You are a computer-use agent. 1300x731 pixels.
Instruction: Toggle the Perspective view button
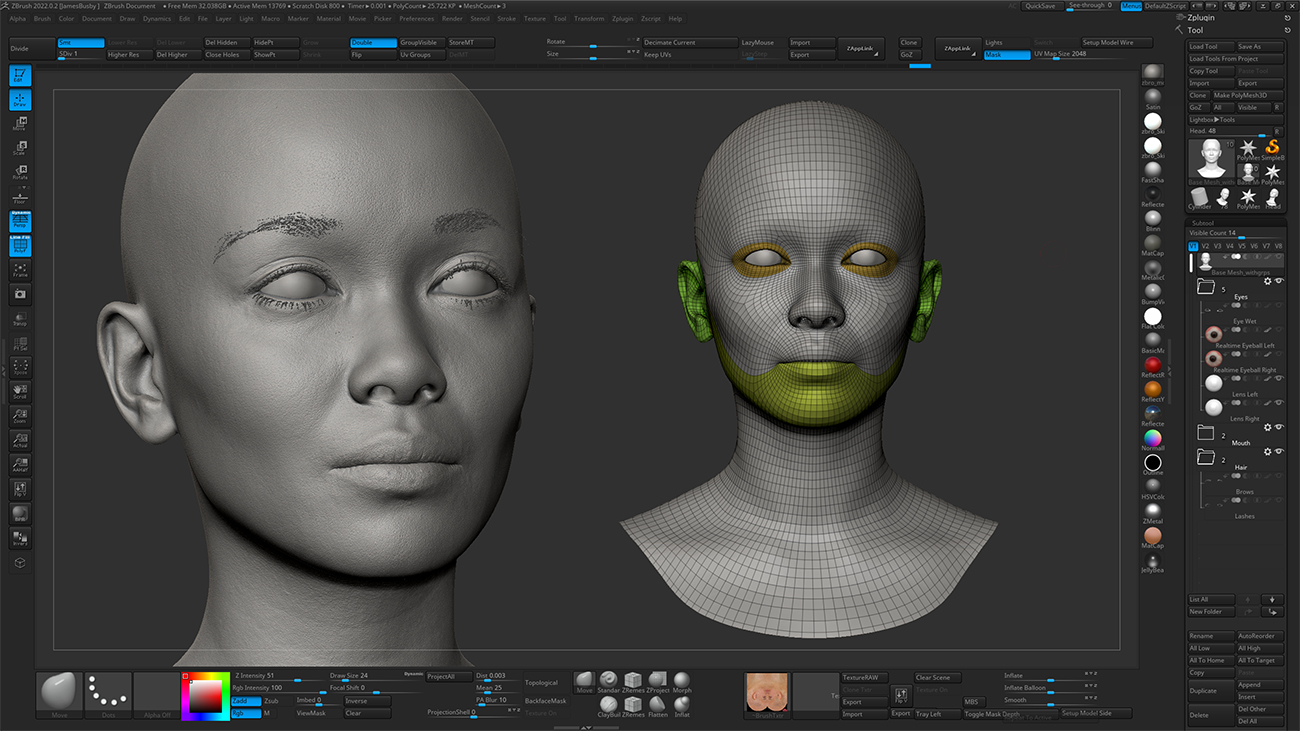point(20,222)
